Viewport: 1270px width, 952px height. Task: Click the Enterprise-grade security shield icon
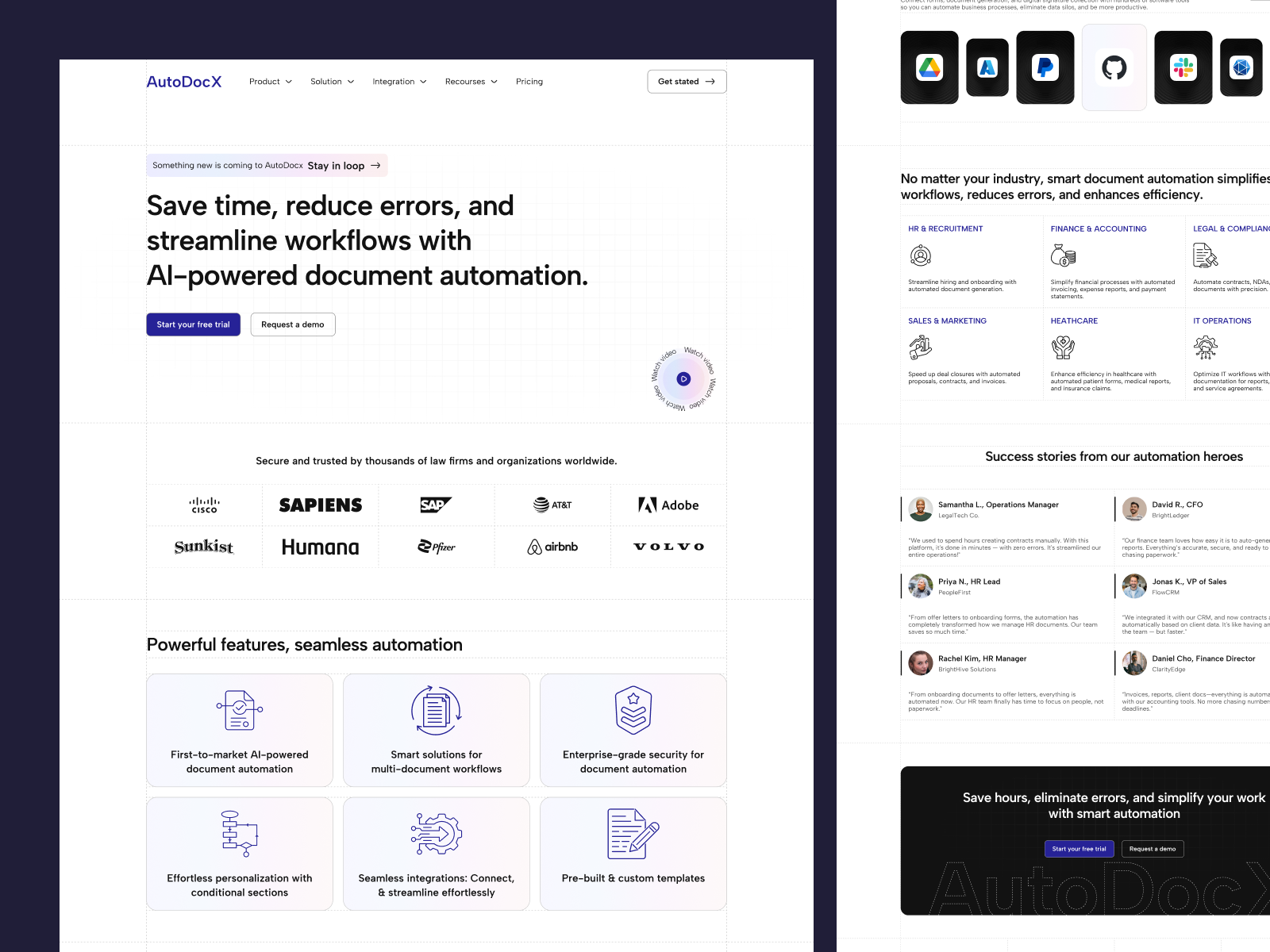click(633, 710)
